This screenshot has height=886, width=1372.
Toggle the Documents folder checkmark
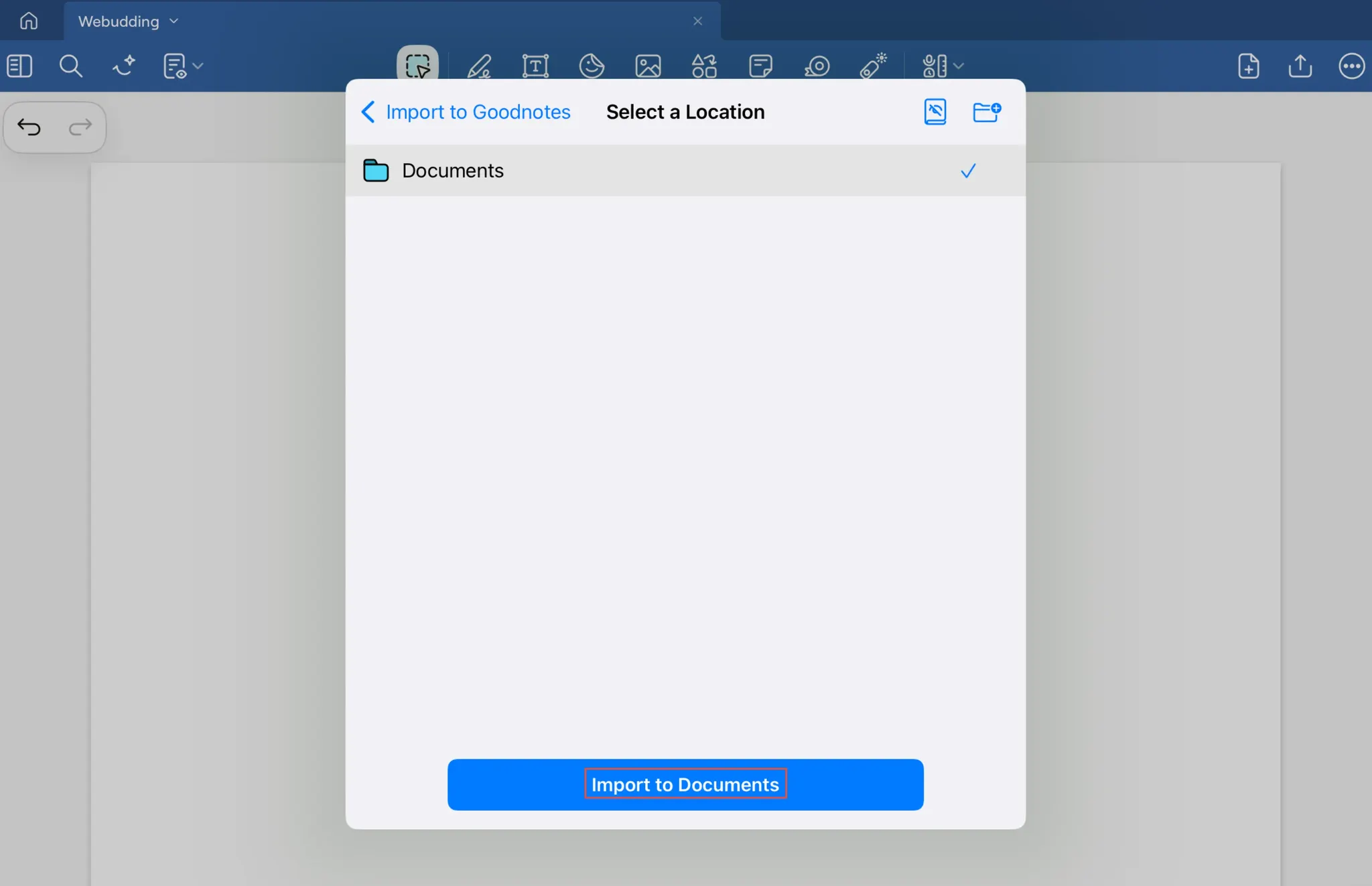(968, 171)
